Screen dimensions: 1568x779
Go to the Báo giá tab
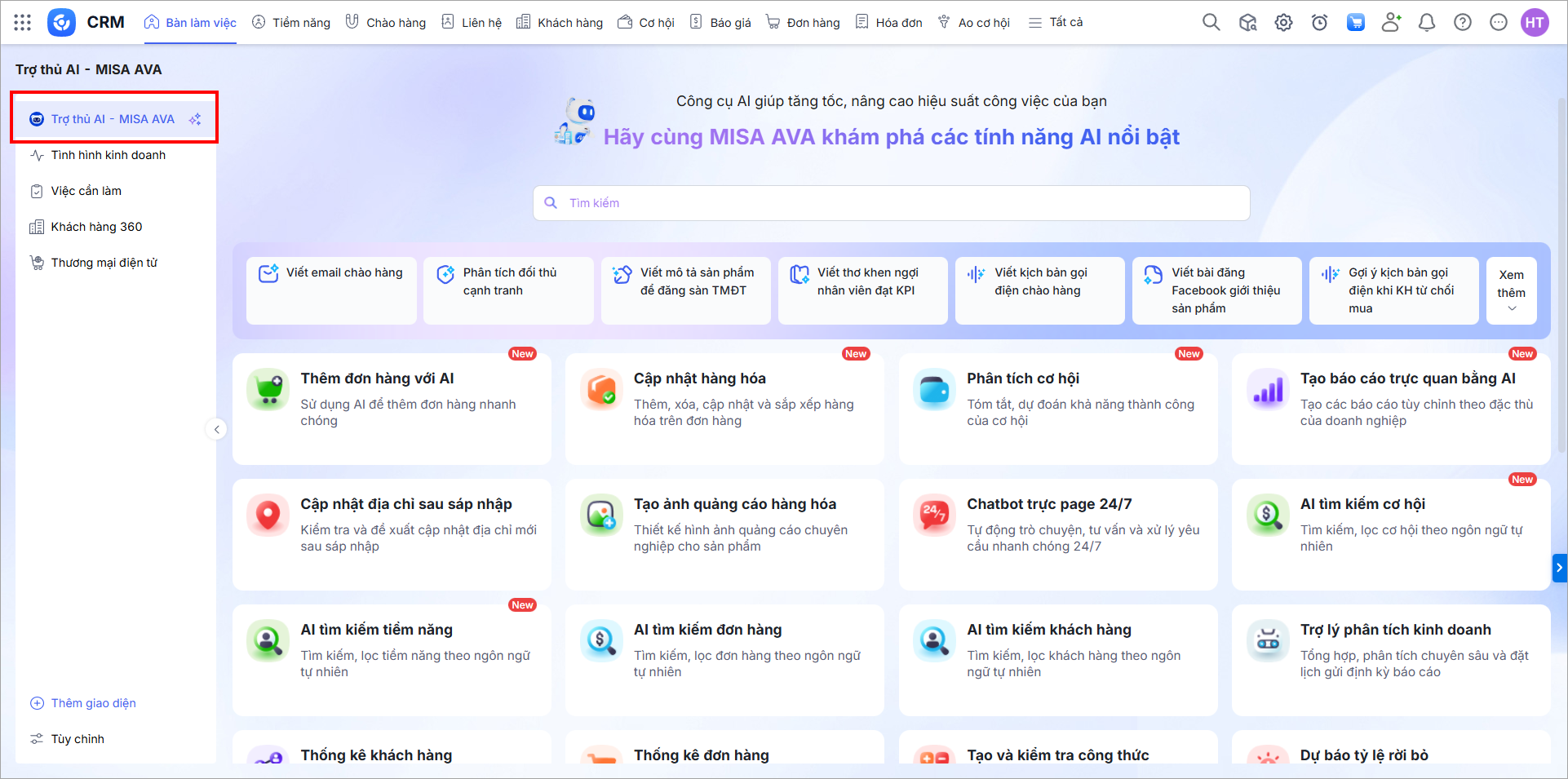click(720, 23)
